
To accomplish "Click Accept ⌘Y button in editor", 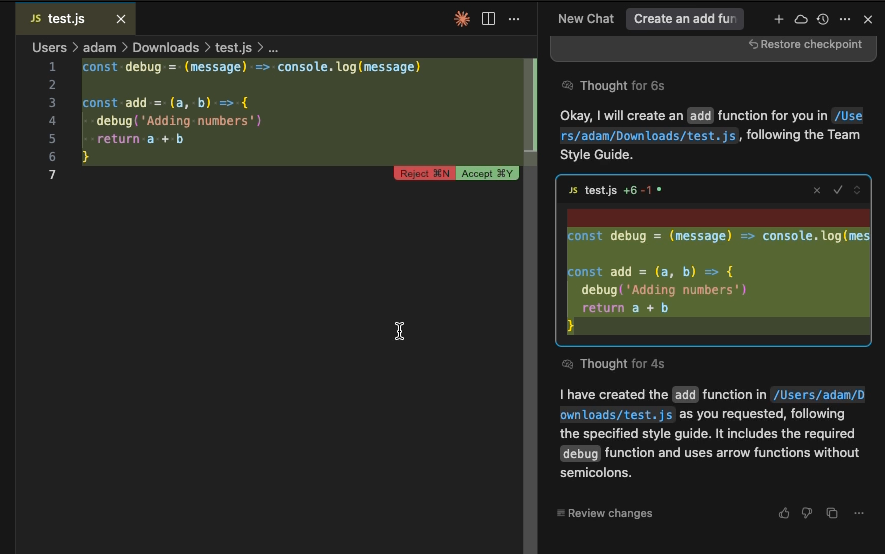I will (x=487, y=173).
